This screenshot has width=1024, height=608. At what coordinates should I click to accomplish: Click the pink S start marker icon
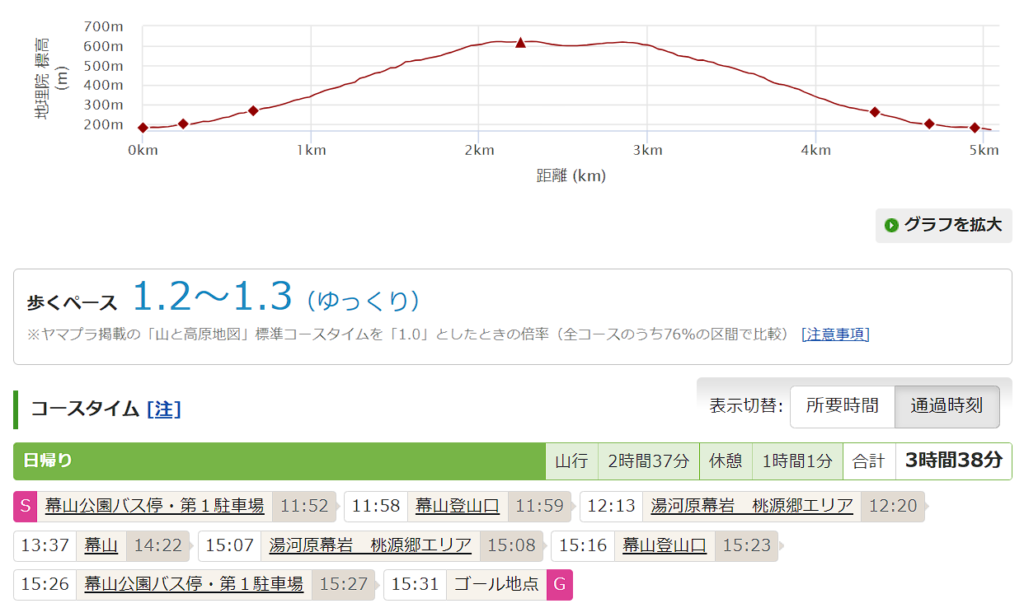click(25, 506)
